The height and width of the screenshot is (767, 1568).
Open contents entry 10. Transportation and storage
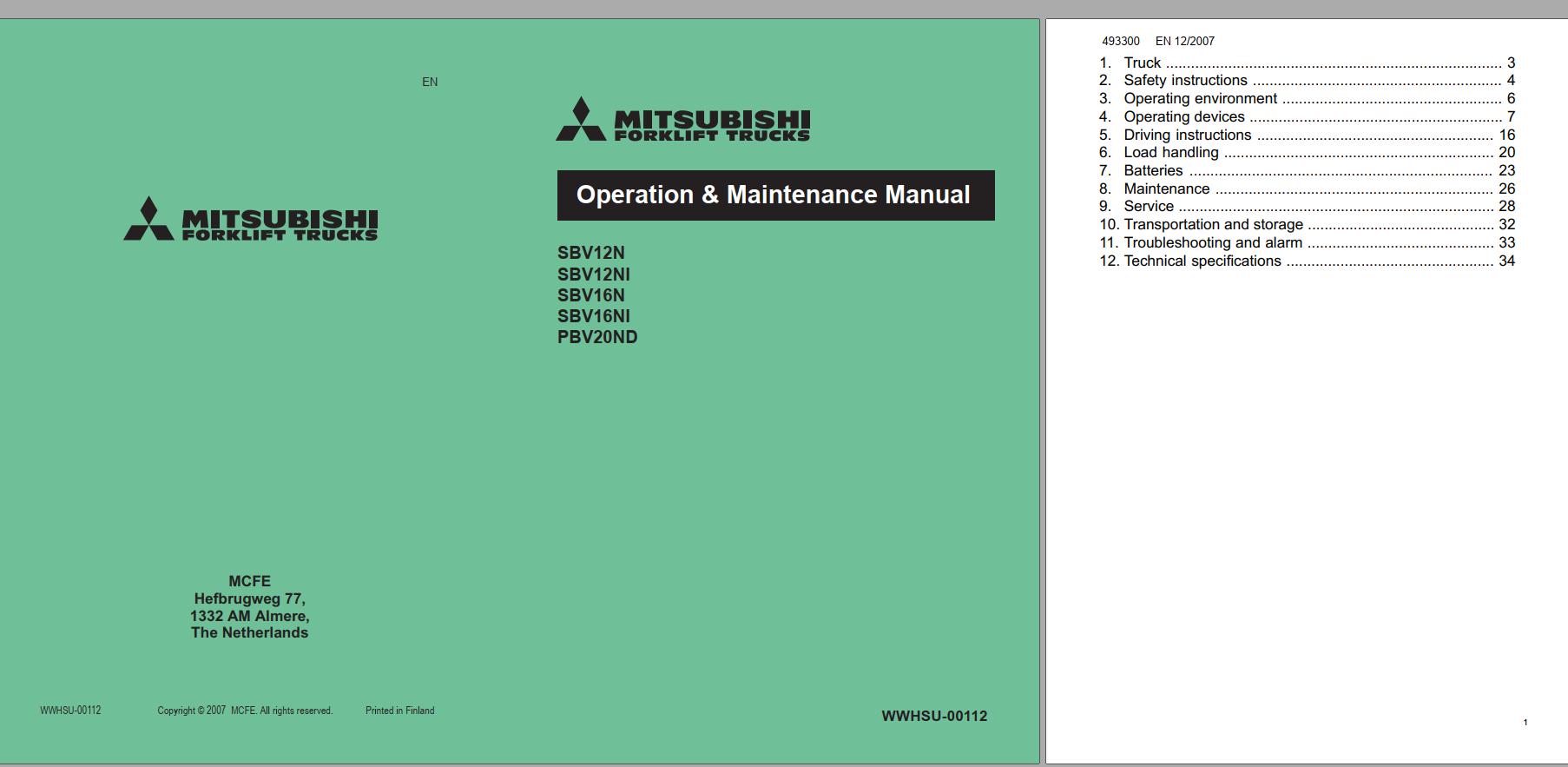tap(1307, 224)
